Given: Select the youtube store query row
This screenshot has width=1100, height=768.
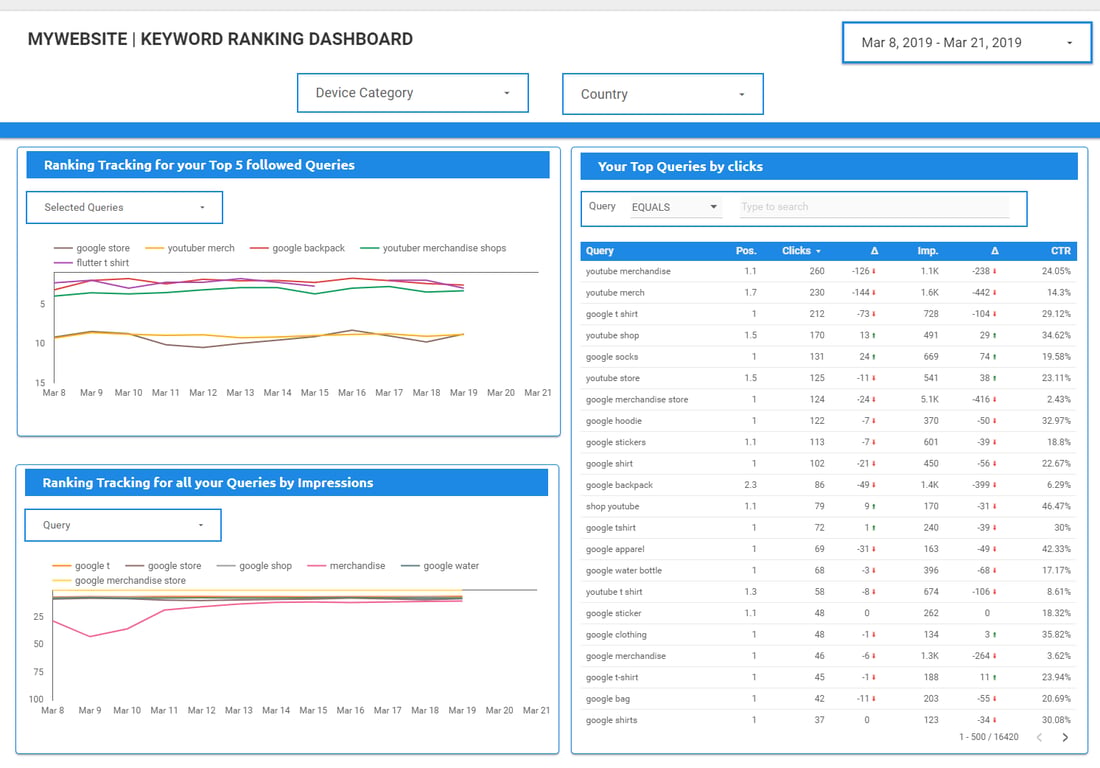Looking at the screenshot, I should pyautogui.click(x=829, y=378).
